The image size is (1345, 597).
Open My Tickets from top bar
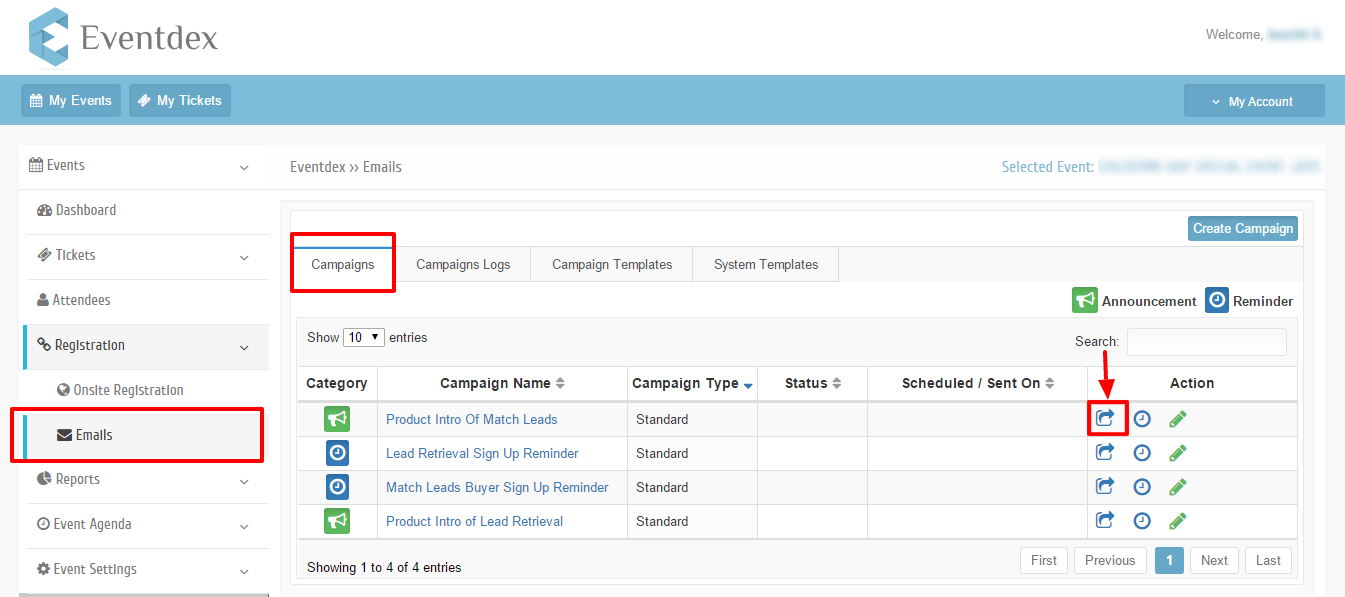tap(180, 100)
